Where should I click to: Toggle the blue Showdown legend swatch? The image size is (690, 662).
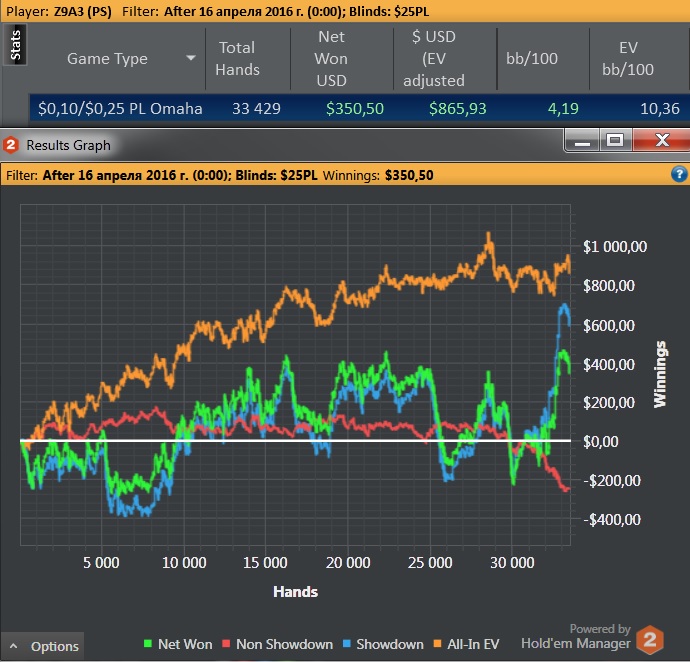pos(346,644)
